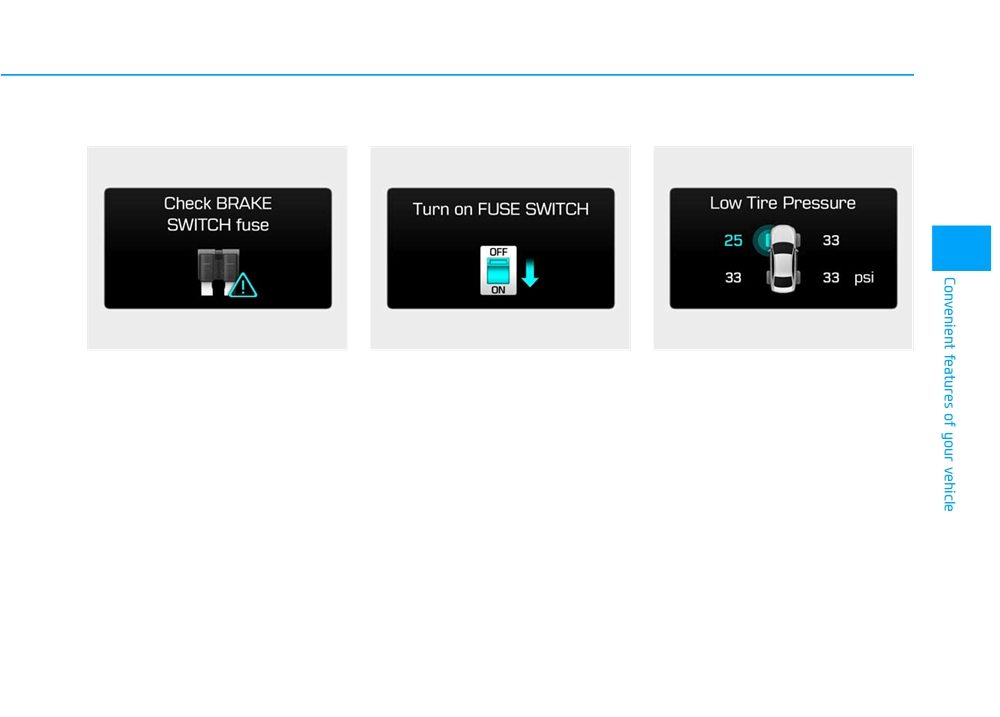
Task: Open the fuse switch display thumbnail
Action: coord(501,248)
